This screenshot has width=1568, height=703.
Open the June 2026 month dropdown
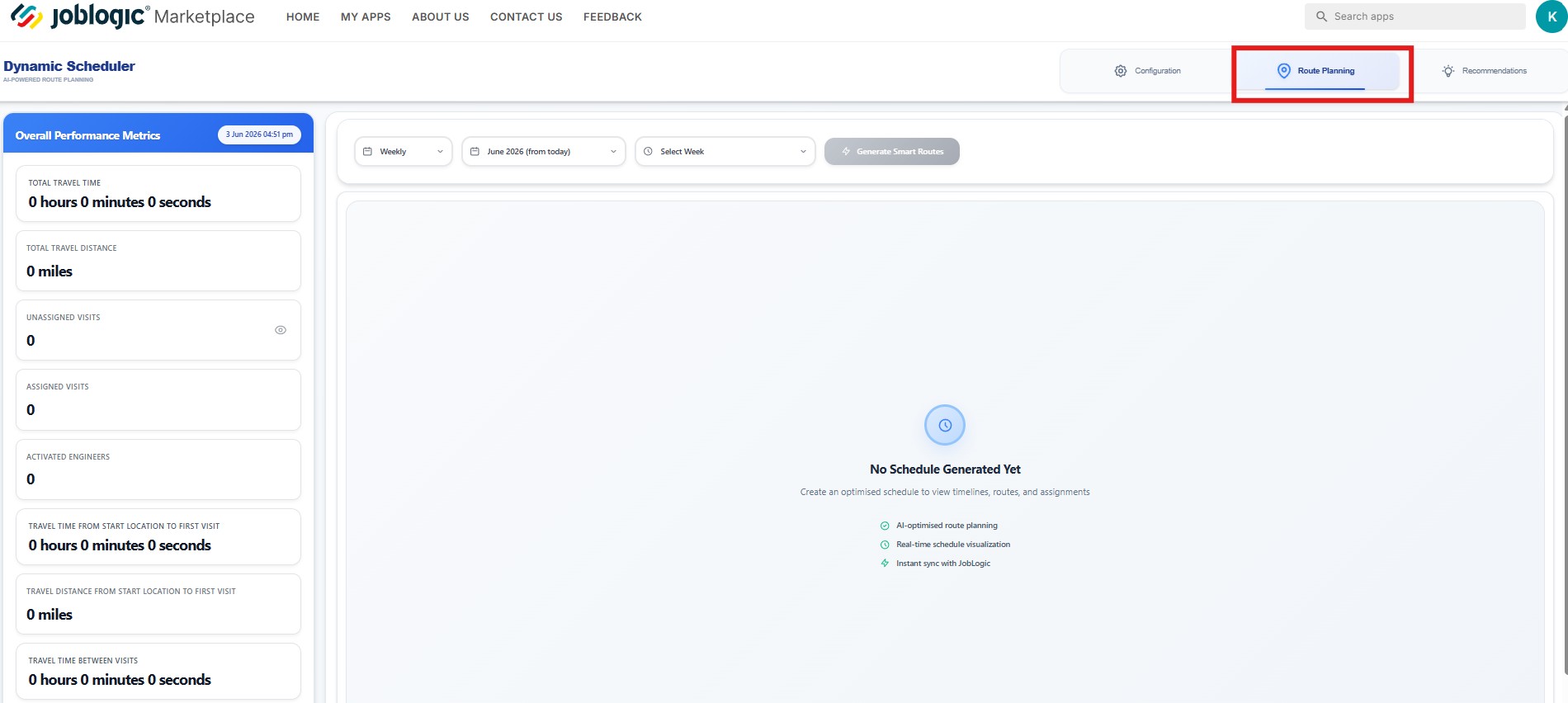click(544, 152)
